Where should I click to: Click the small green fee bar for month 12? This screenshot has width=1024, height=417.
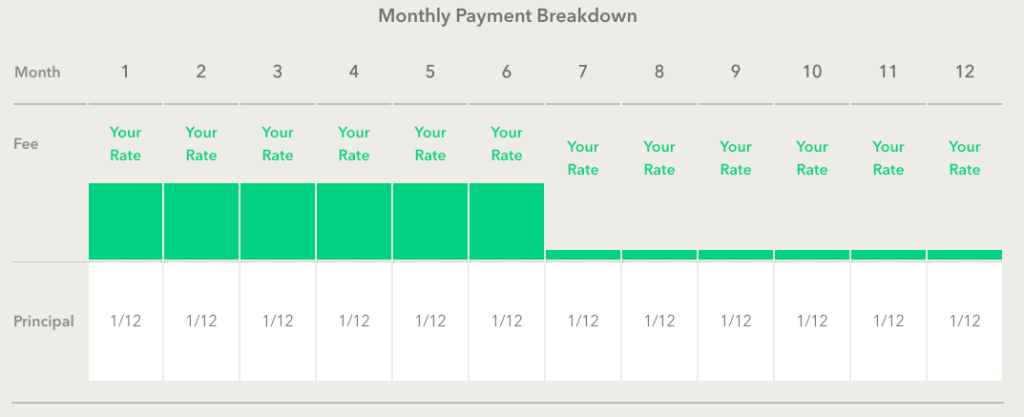point(965,255)
